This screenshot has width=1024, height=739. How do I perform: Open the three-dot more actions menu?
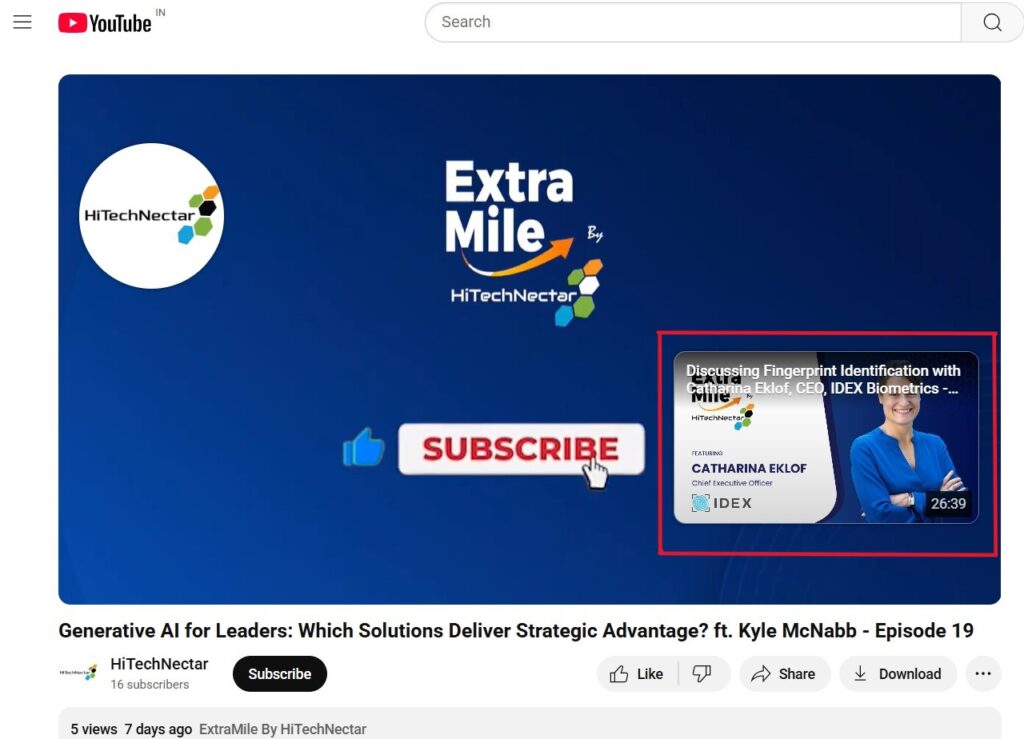coord(983,674)
